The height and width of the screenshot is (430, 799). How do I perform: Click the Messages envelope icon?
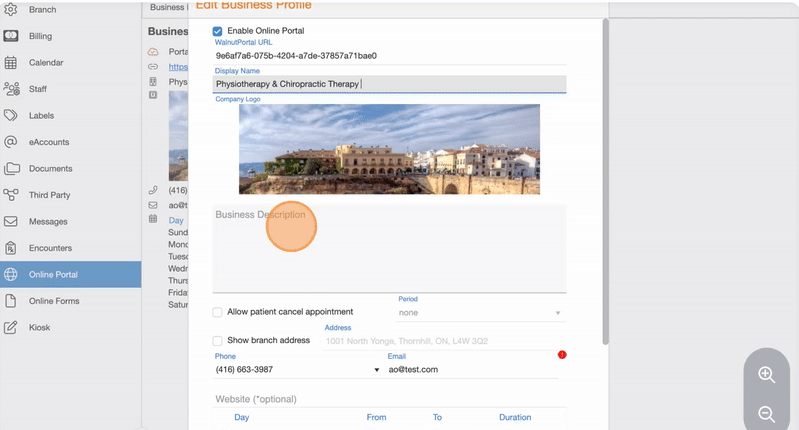[x=11, y=221]
